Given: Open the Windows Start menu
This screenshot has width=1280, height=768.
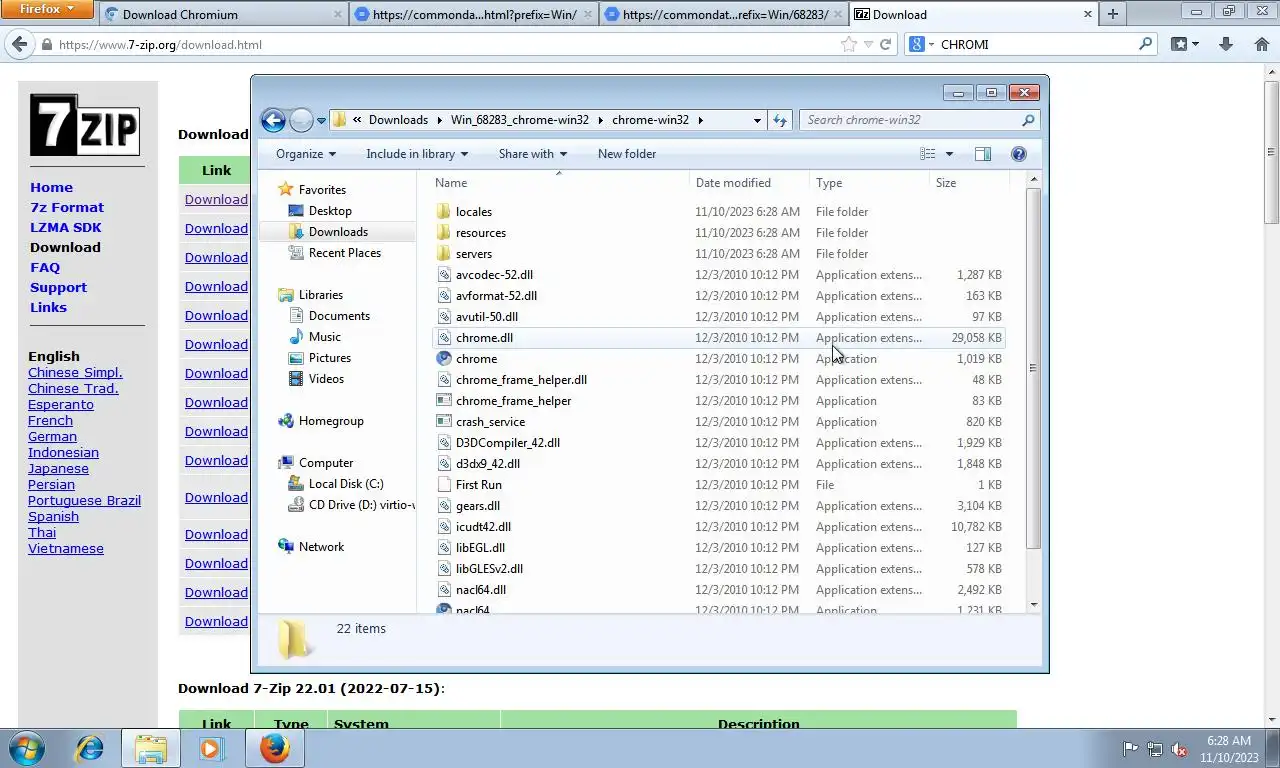Looking at the screenshot, I should 27,748.
